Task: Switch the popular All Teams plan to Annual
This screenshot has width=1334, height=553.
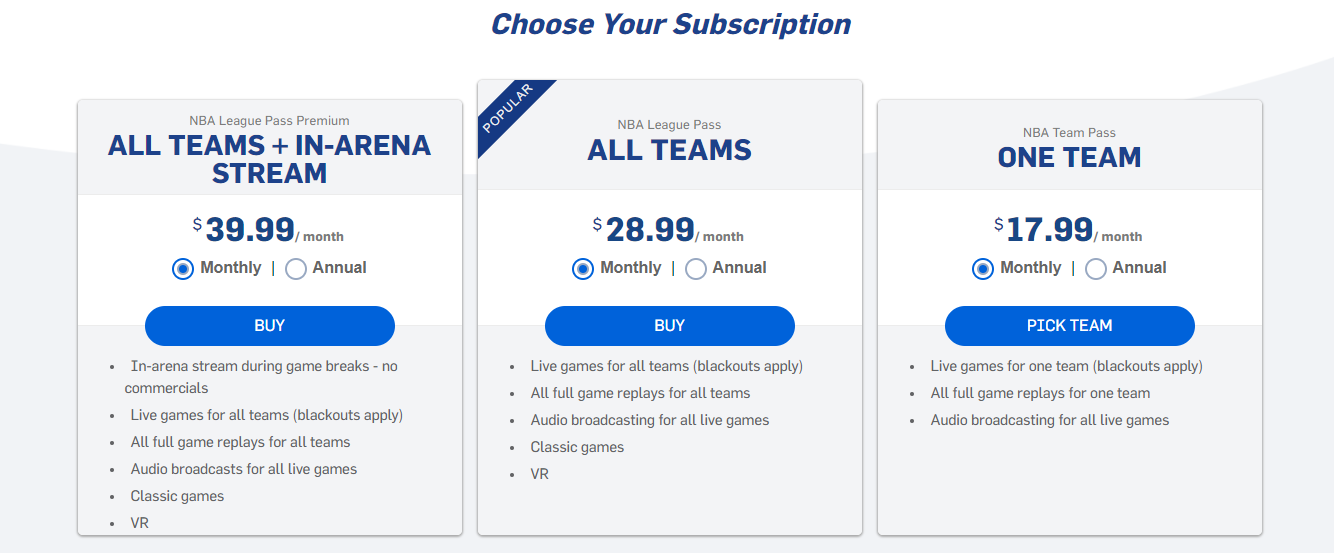Action: (x=696, y=269)
